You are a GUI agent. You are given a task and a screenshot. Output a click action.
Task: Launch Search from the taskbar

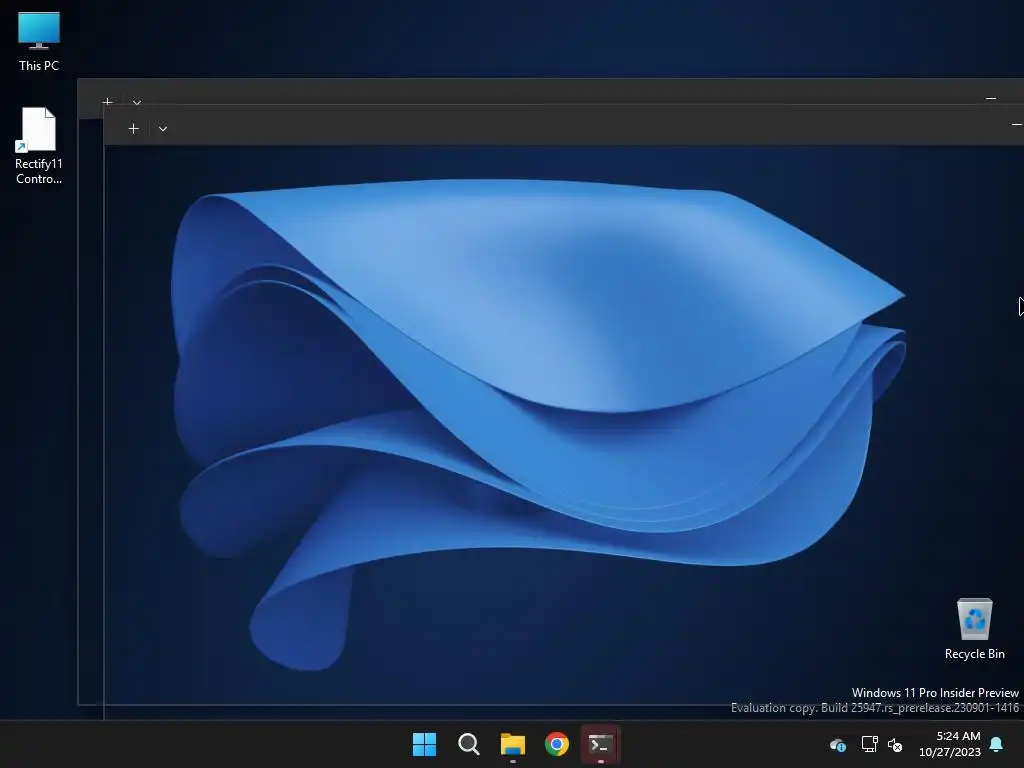[x=468, y=744]
